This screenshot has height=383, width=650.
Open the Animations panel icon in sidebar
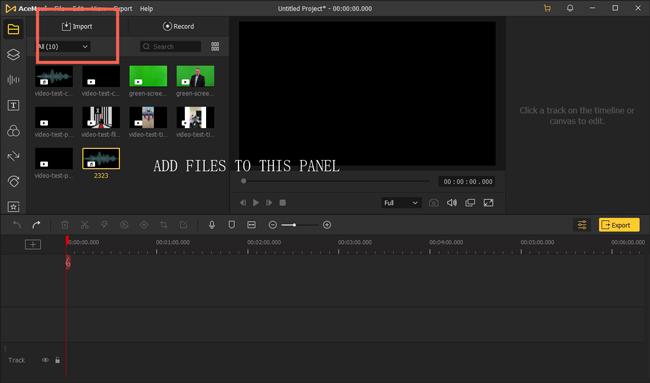(x=13, y=181)
